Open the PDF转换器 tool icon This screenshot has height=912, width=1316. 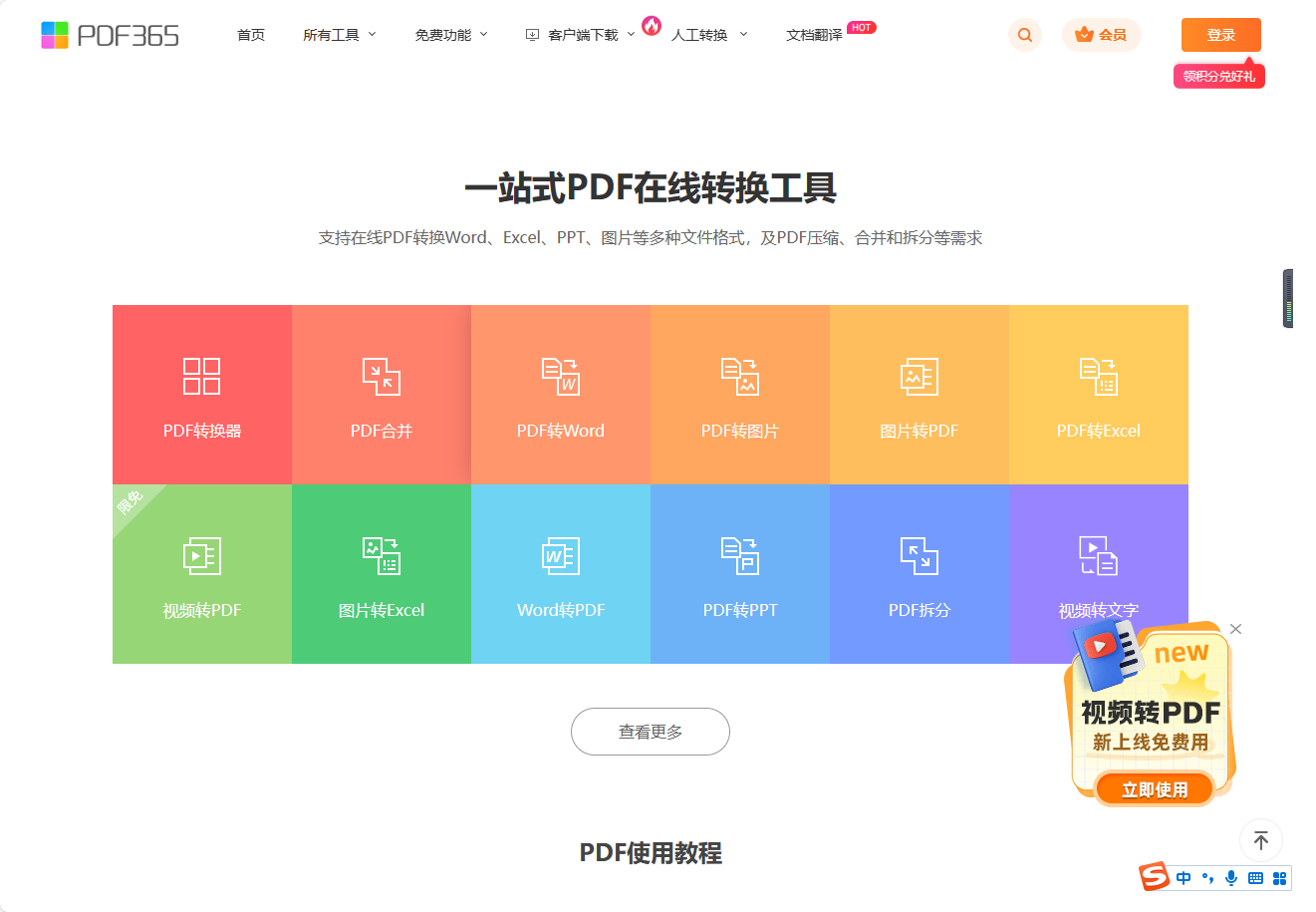(202, 377)
